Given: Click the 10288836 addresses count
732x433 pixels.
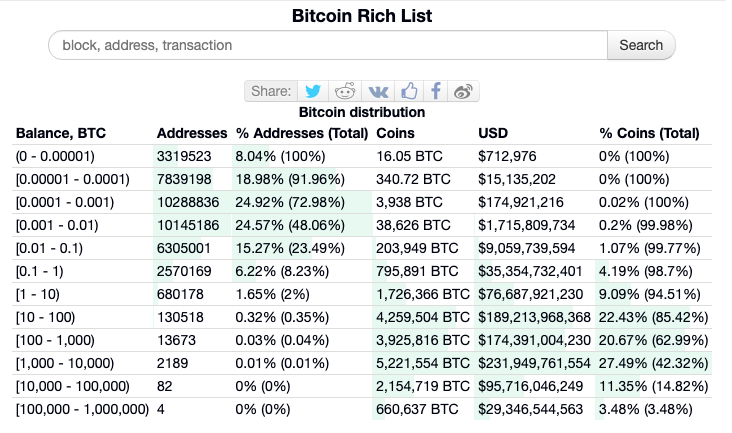Looking at the screenshot, I should (188, 203).
